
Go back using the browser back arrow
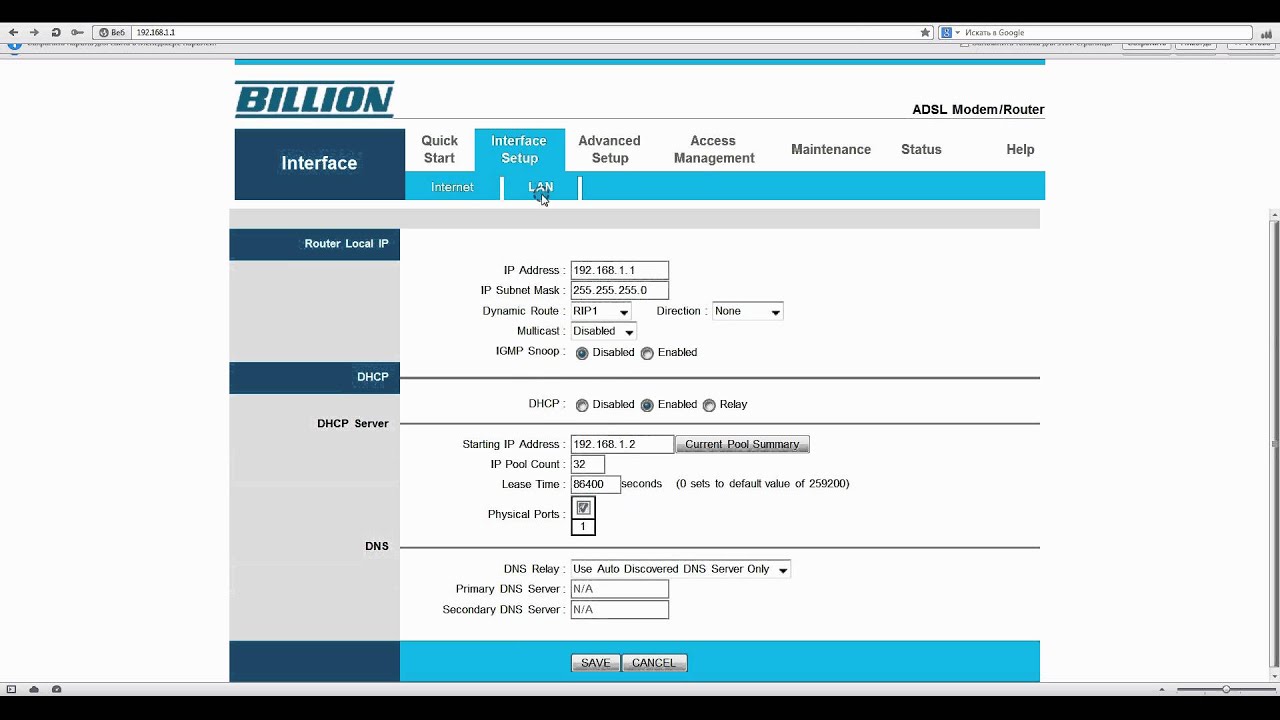tap(13, 33)
